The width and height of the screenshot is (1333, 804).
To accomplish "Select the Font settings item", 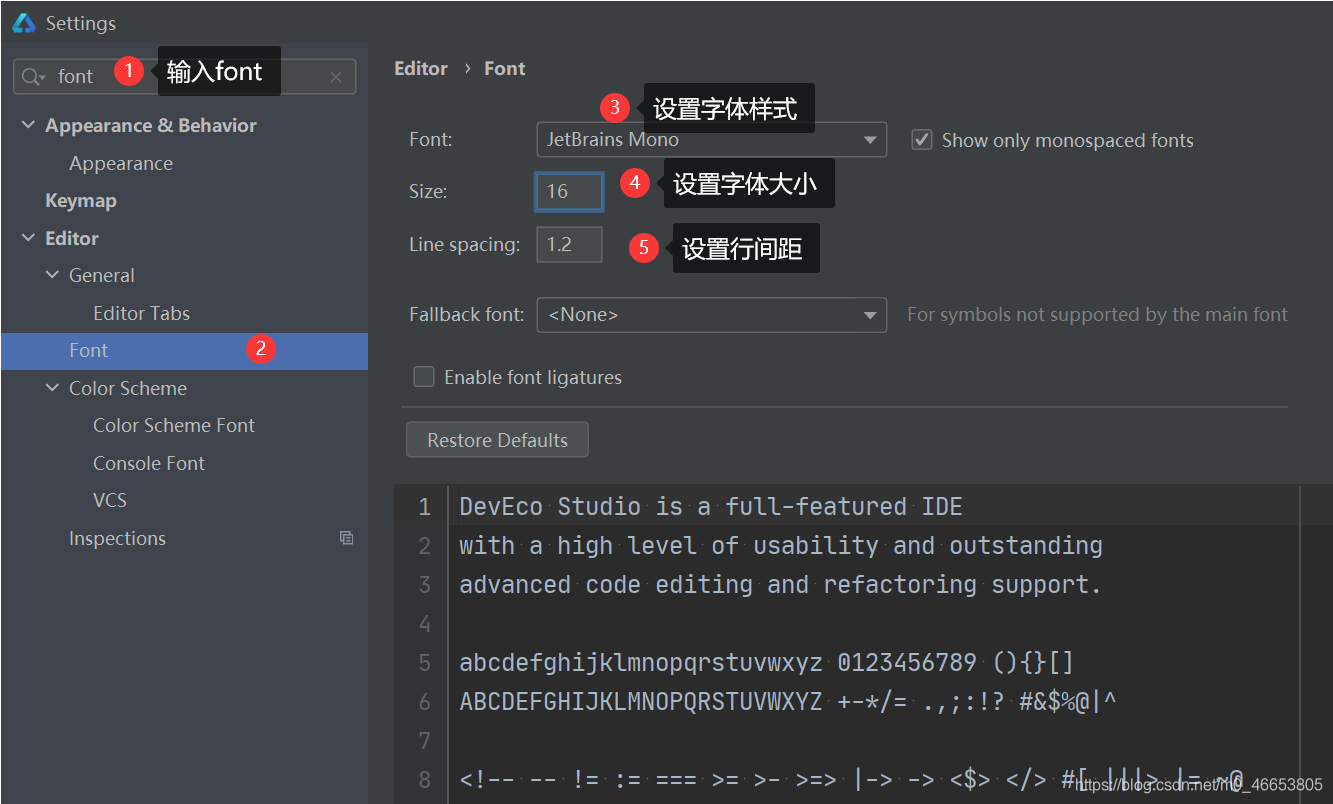I will 184,351.
